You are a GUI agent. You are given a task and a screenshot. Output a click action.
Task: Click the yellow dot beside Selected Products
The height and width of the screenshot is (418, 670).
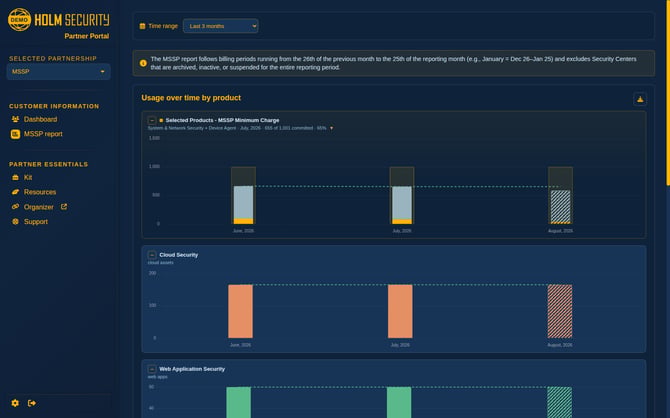[x=161, y=121]
